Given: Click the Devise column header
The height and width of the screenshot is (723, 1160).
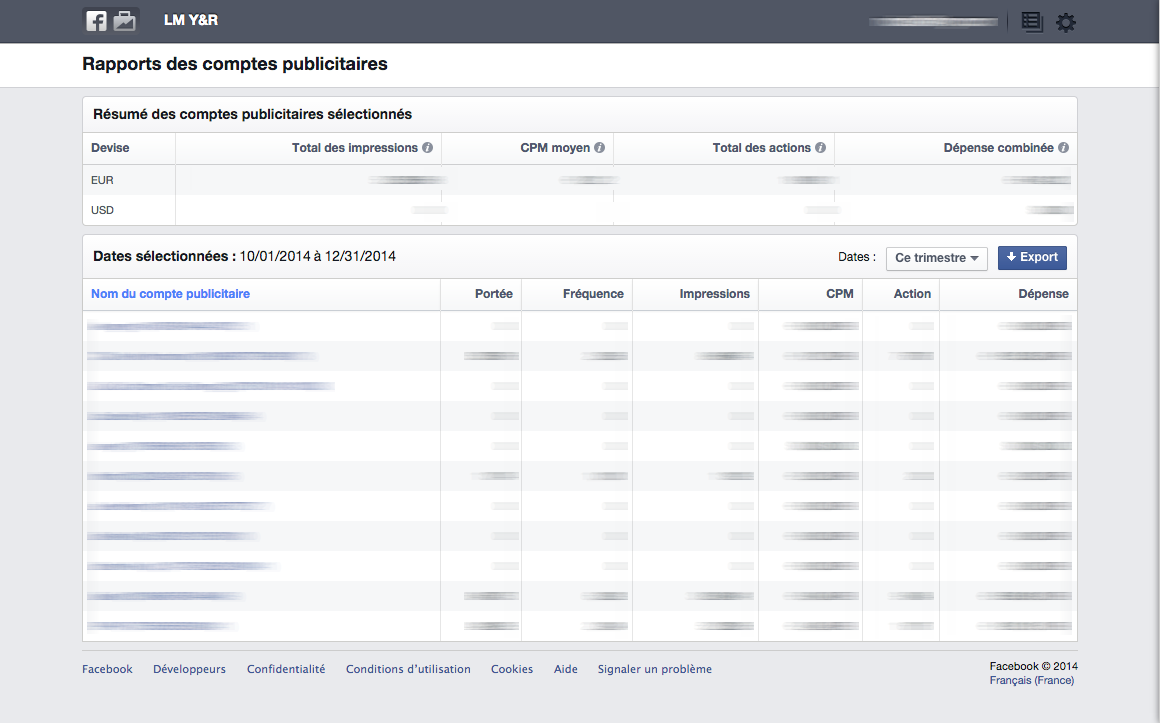Looking at the screenshot, I should tap(110, 148).
